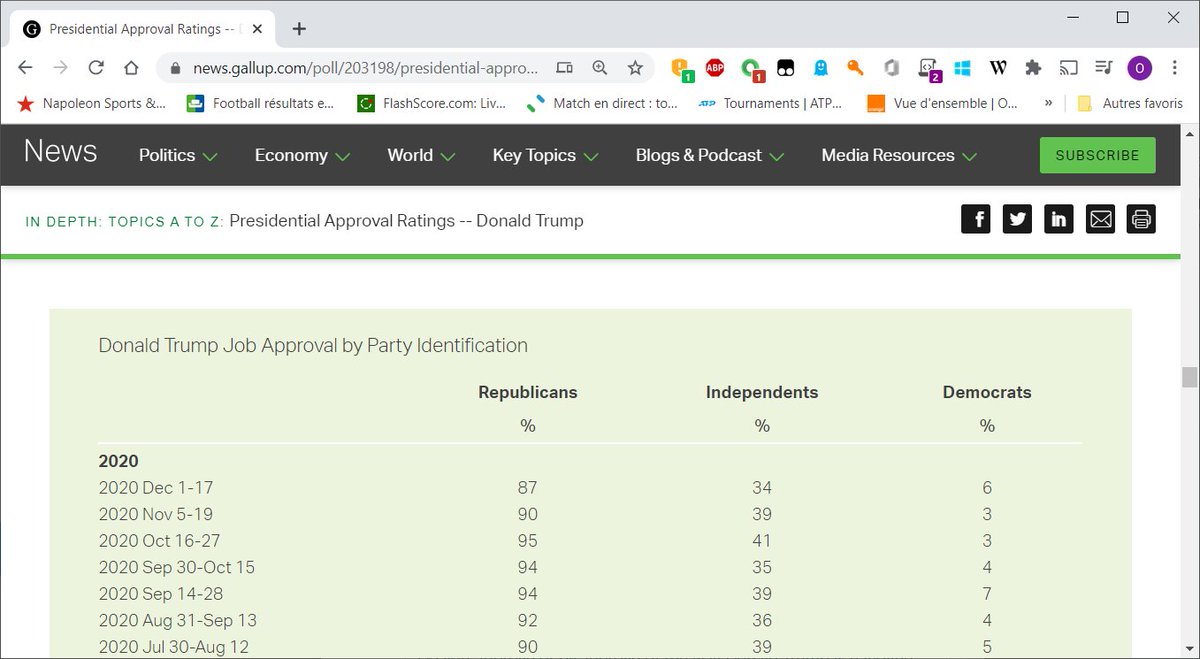Expand the Politics menu
This screenshot has width=1200, height=659.
(178, 155)
